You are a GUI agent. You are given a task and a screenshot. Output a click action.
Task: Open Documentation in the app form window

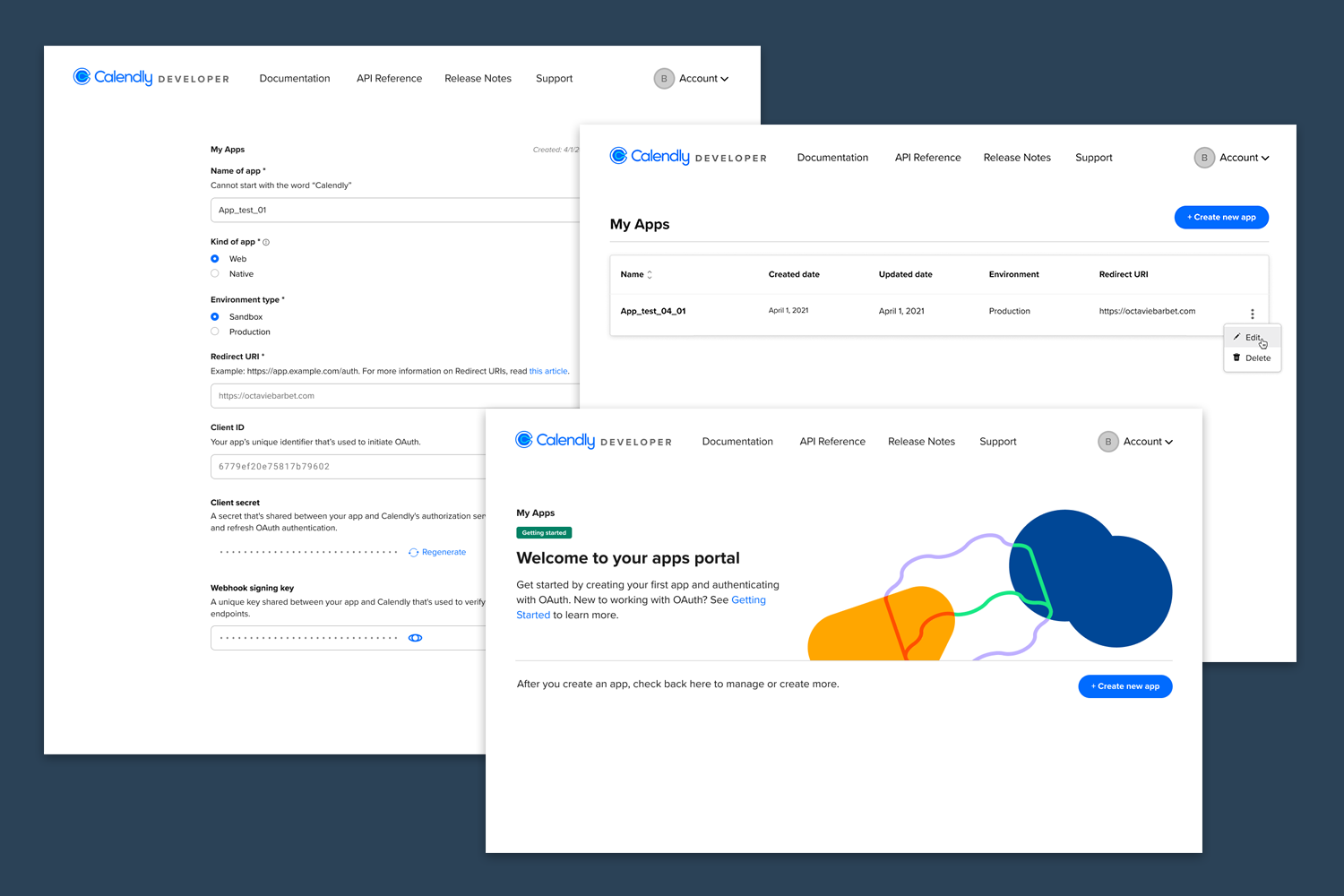295,79
